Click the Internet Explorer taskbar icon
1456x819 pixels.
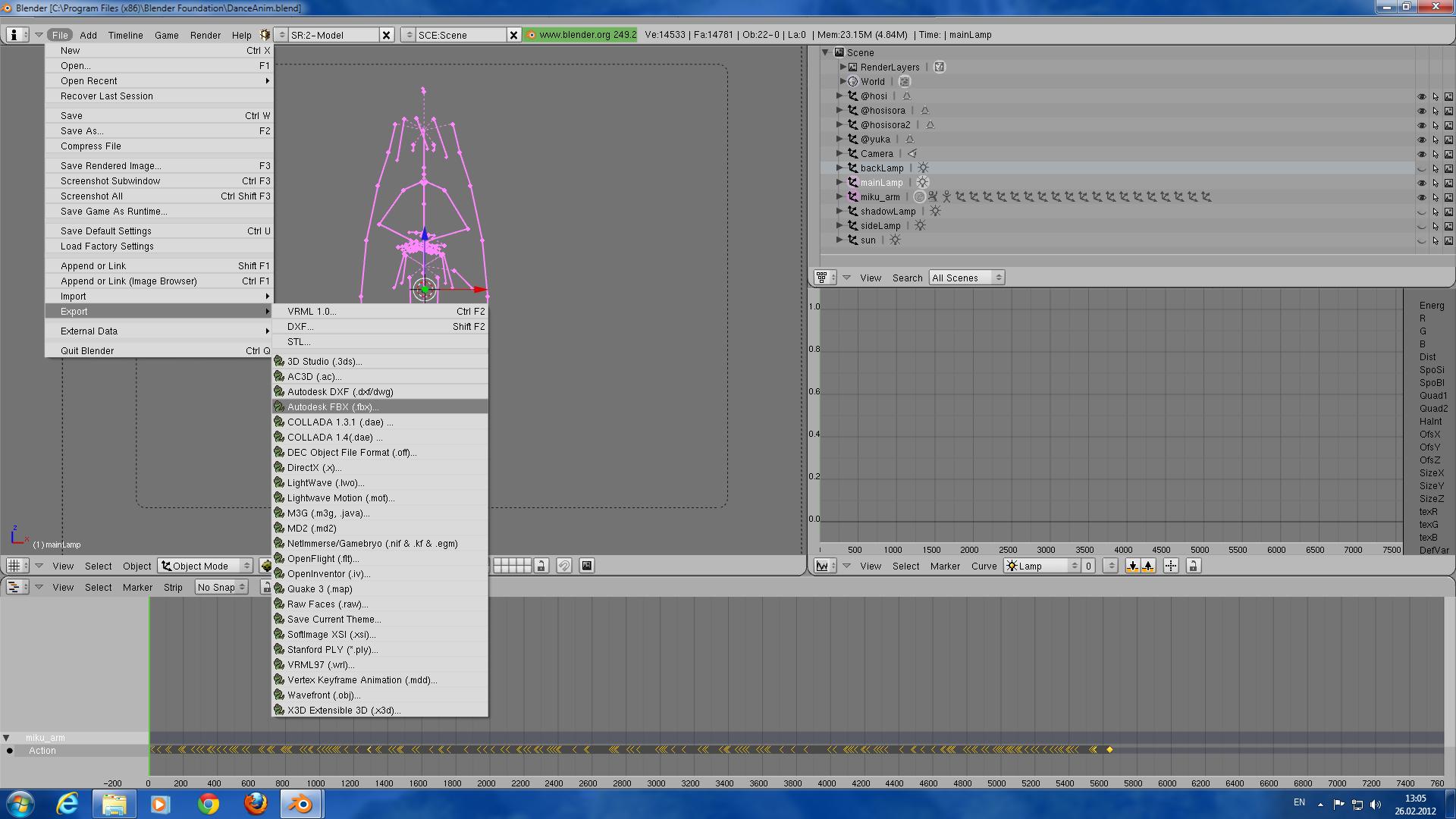coord(67,804)
